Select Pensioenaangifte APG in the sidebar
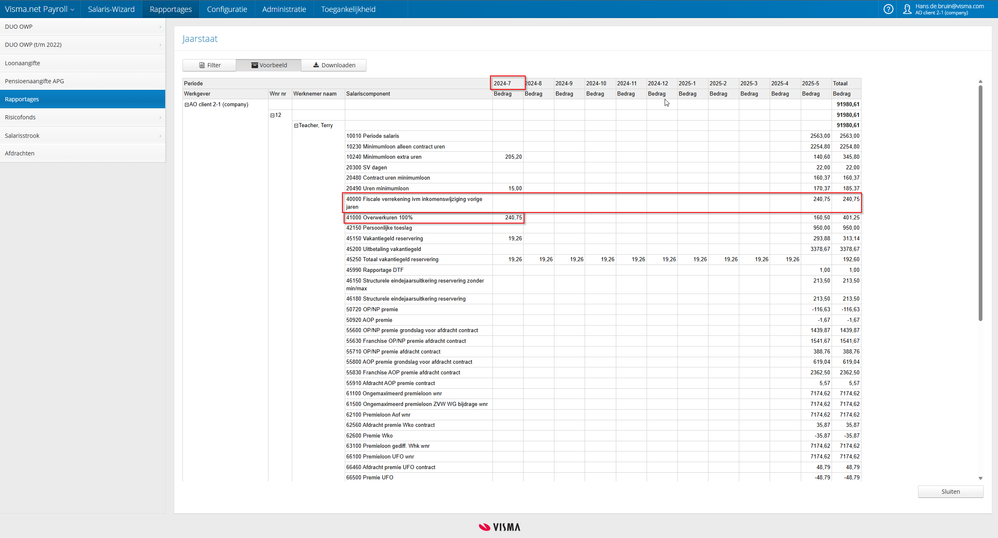Screen dimensions: 998x538 pos(83,81)
